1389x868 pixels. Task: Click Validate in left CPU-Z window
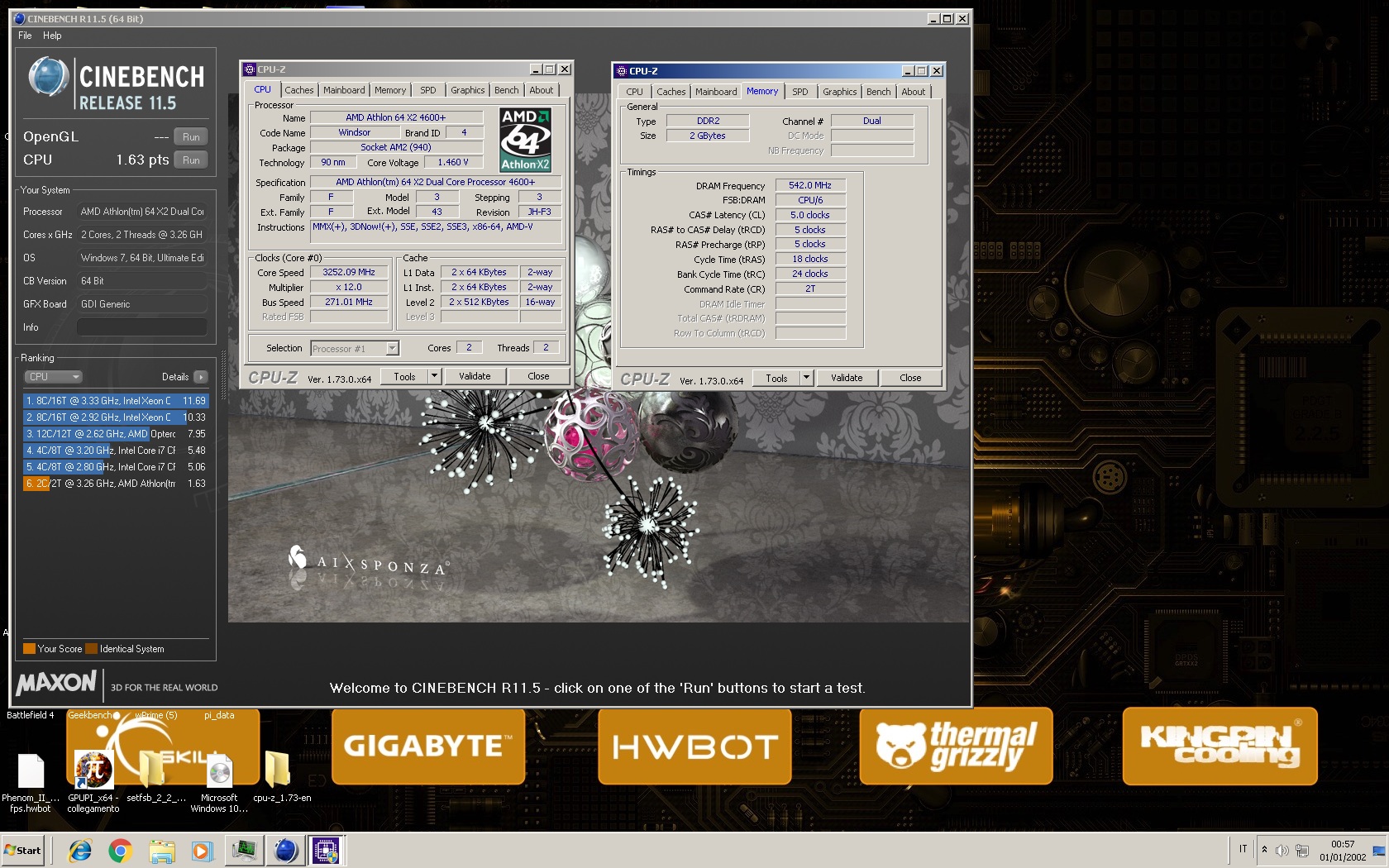(475, 376)
